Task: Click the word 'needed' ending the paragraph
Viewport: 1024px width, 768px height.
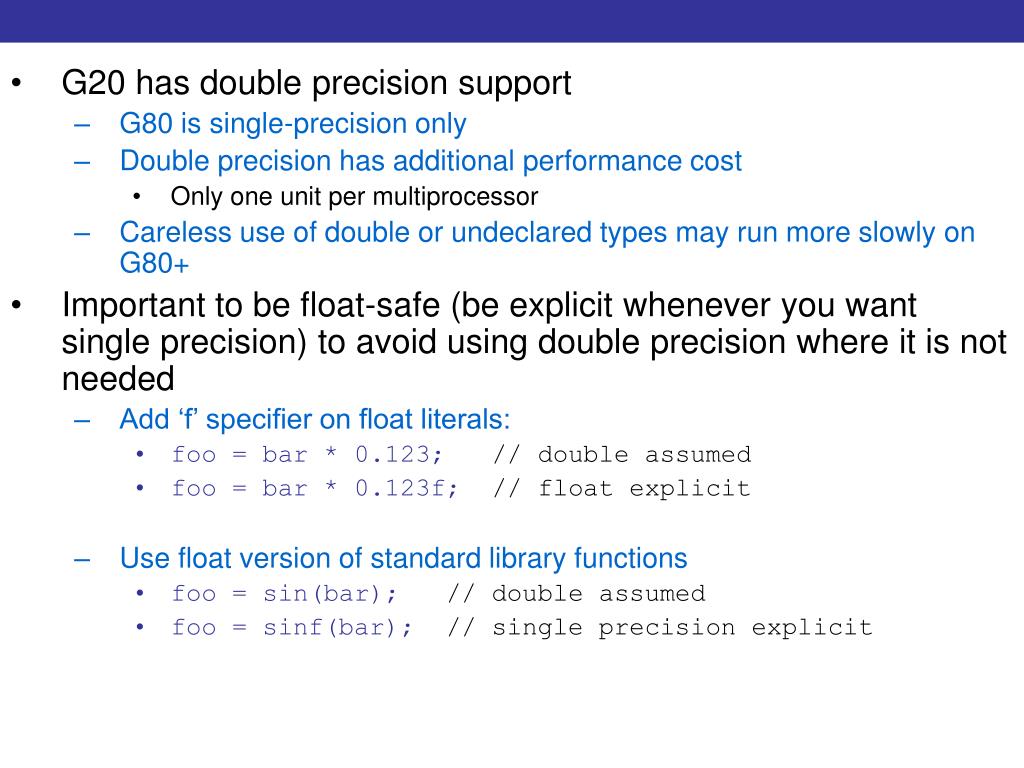Action: coord(118,379)
